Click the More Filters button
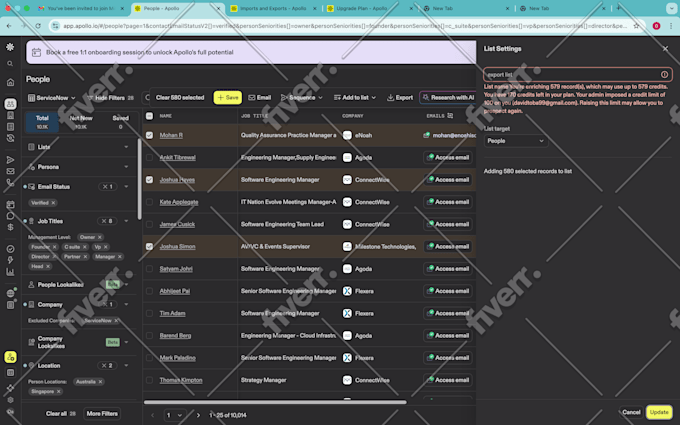680x425 pixels. click(102, 414)
